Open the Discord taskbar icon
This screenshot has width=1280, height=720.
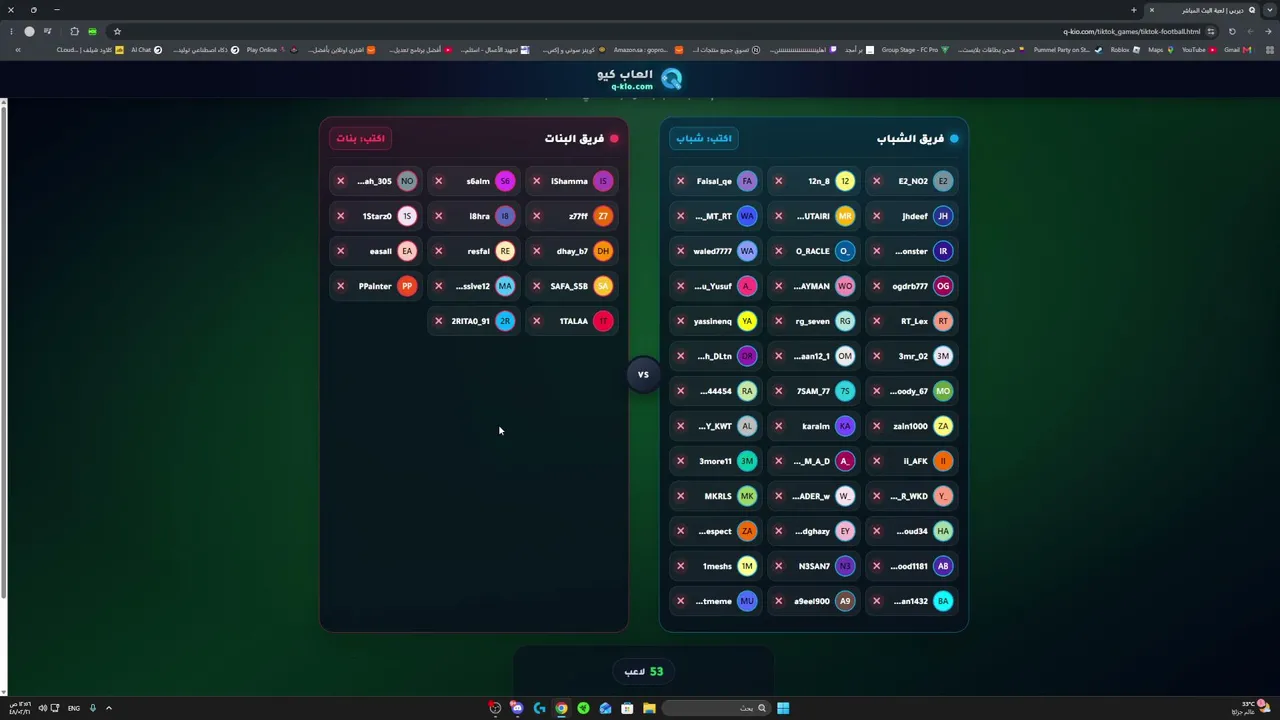517,708
